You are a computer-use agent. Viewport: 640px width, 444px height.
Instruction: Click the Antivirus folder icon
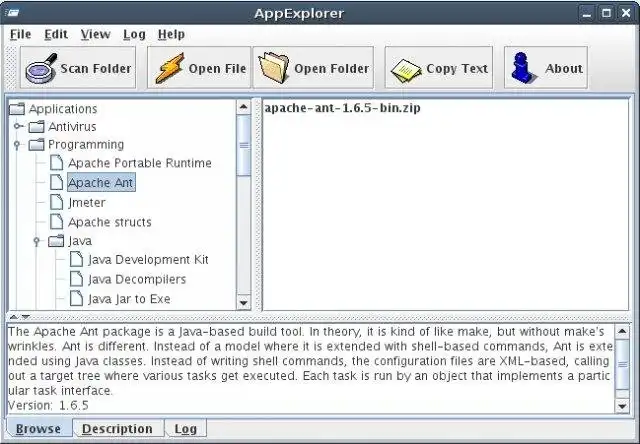coord(36,127)
